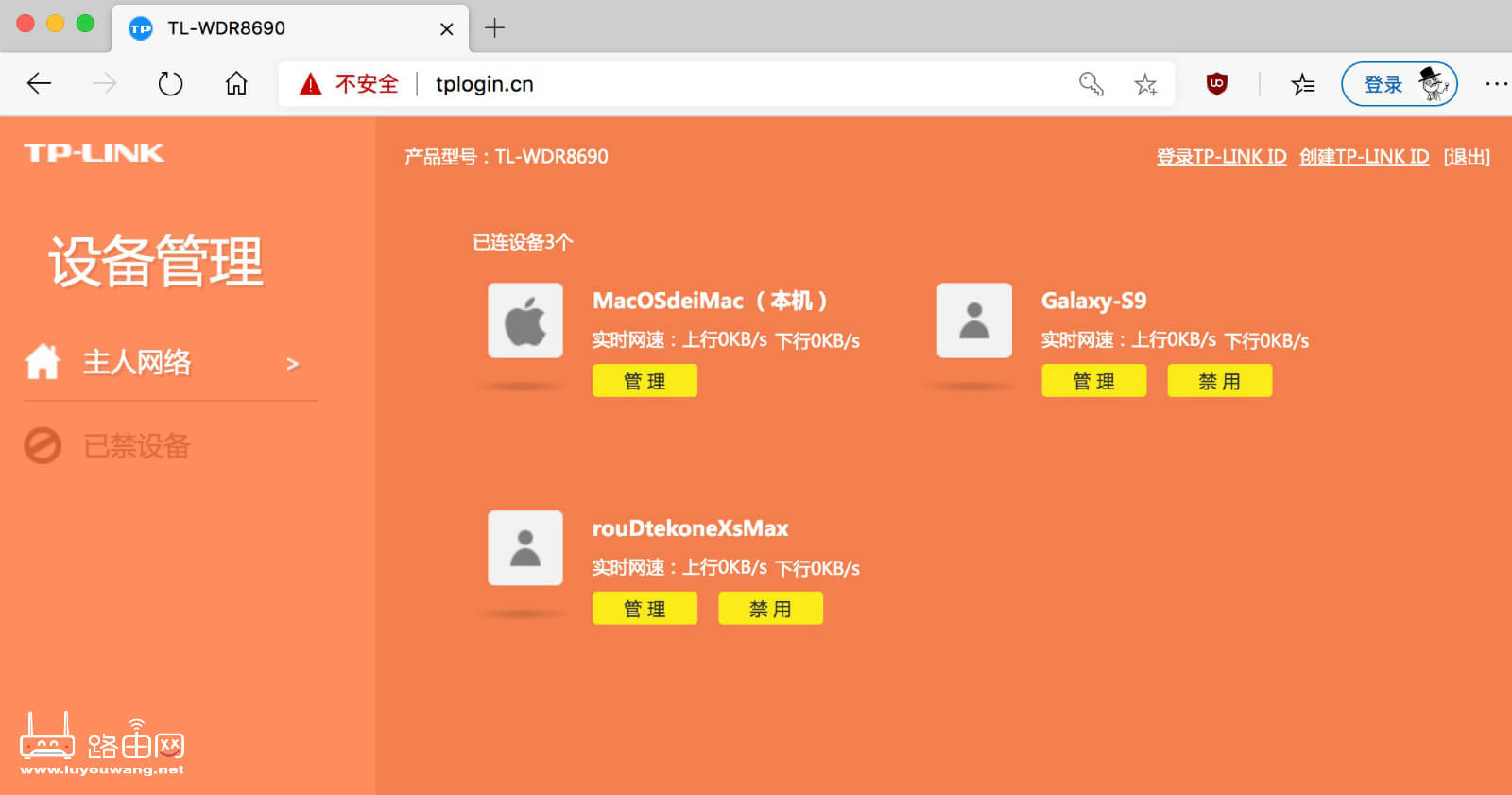Click the browser forward arrow
This screenshot has height=795, width=1512.
click(104, 84)
